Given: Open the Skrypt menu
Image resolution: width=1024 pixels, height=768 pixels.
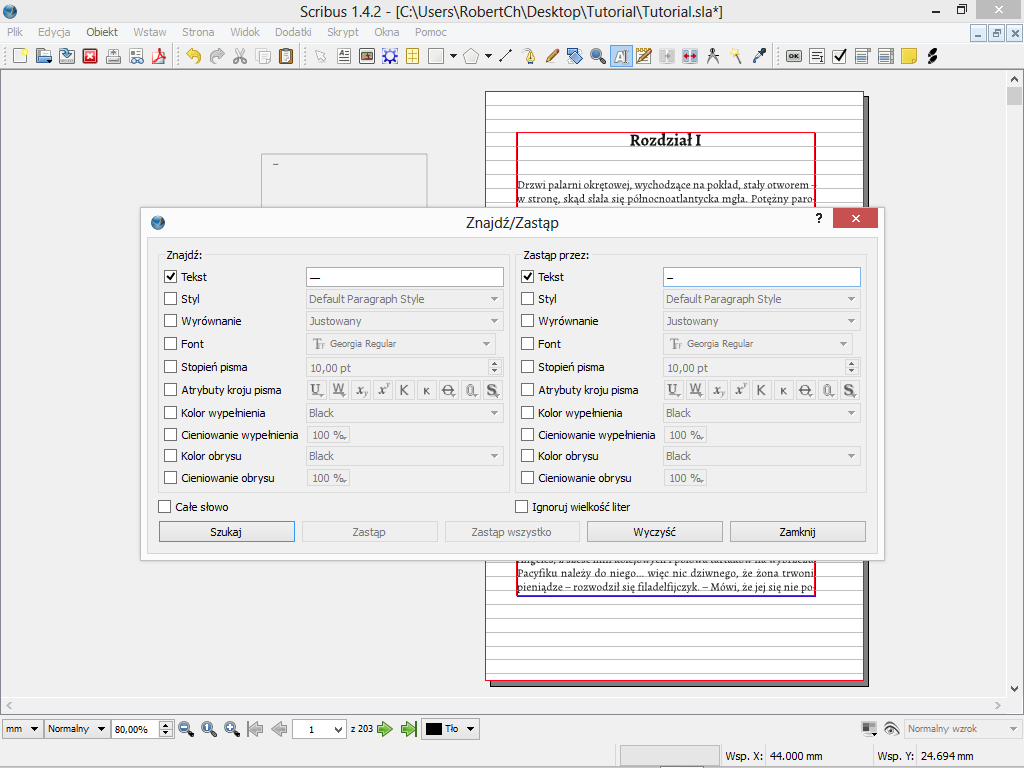Looking at the screenshot, I should click(342, 32).
